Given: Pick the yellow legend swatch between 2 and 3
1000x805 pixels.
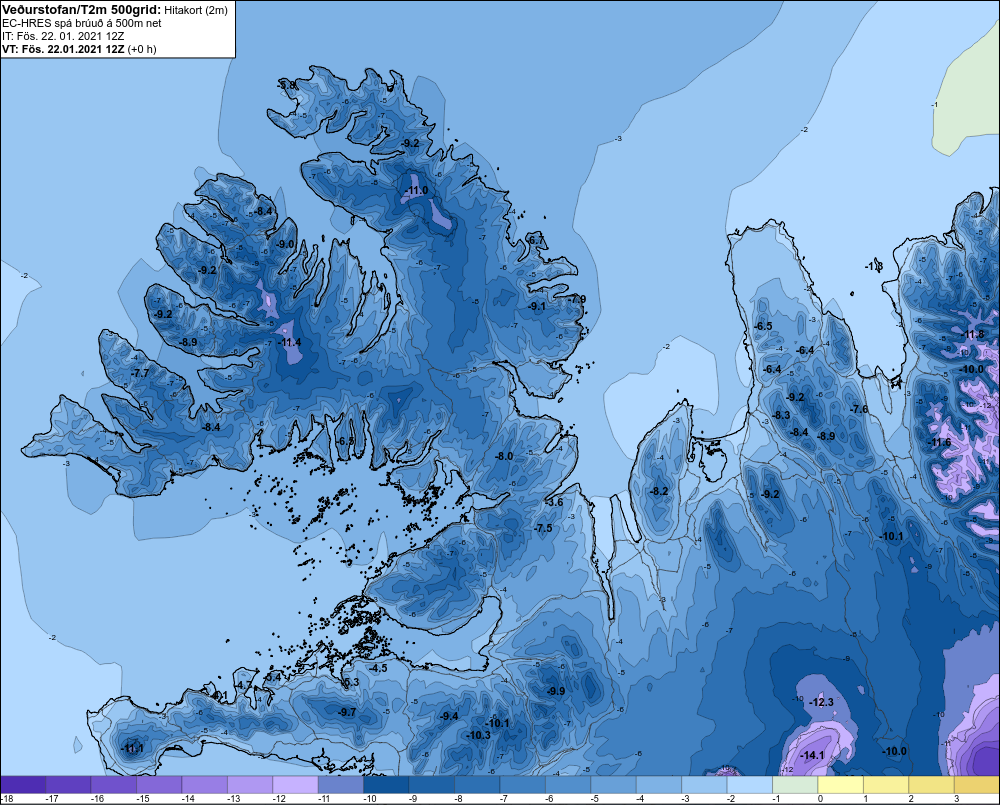Looking at the screenshot, I should [x=931, y=784].
